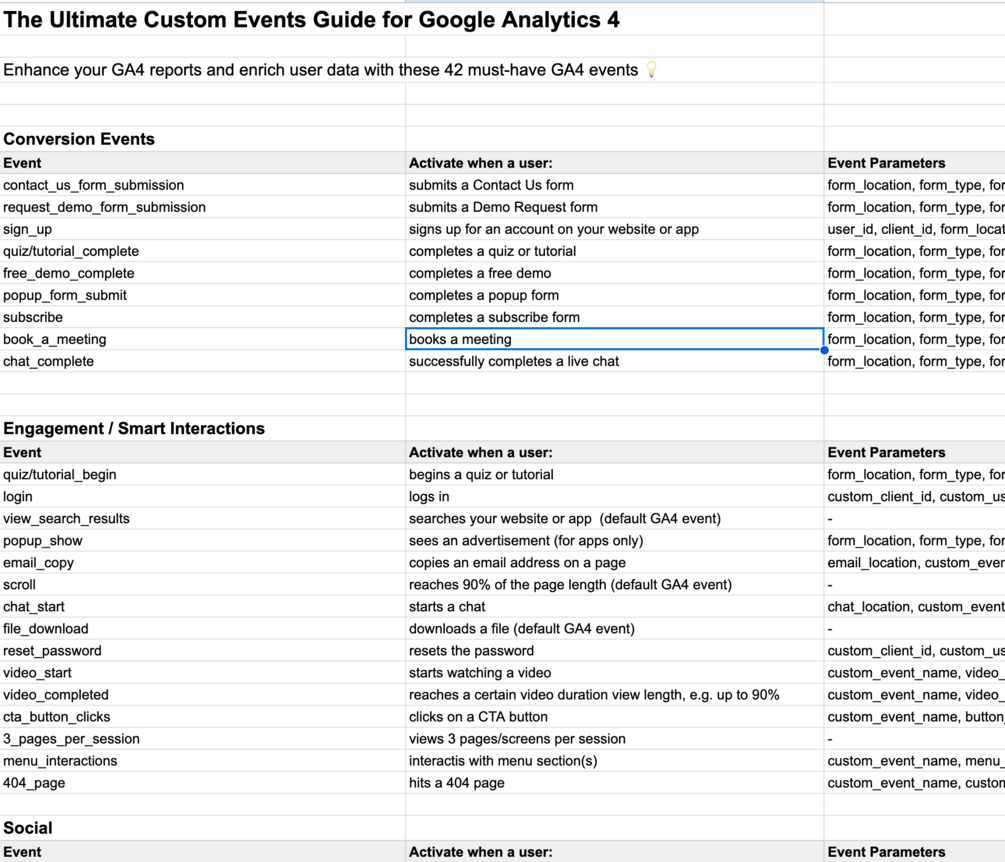This screenshot has width=1005, height=862.
Task: Select the 'popup_form_submit' cell
Action: [x=65, y=295]
